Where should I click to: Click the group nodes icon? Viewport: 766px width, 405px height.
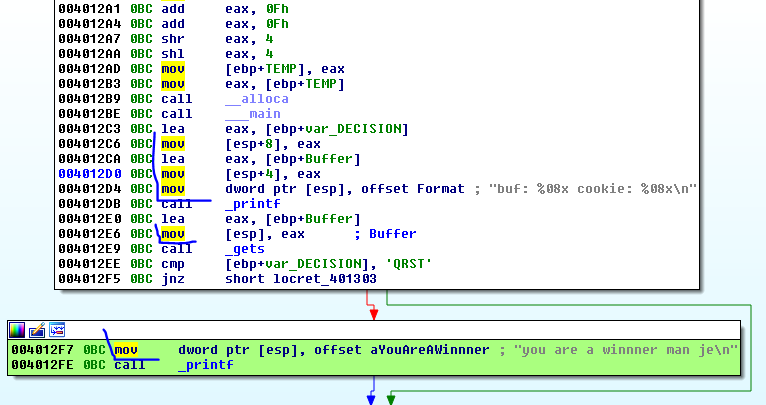57,329
